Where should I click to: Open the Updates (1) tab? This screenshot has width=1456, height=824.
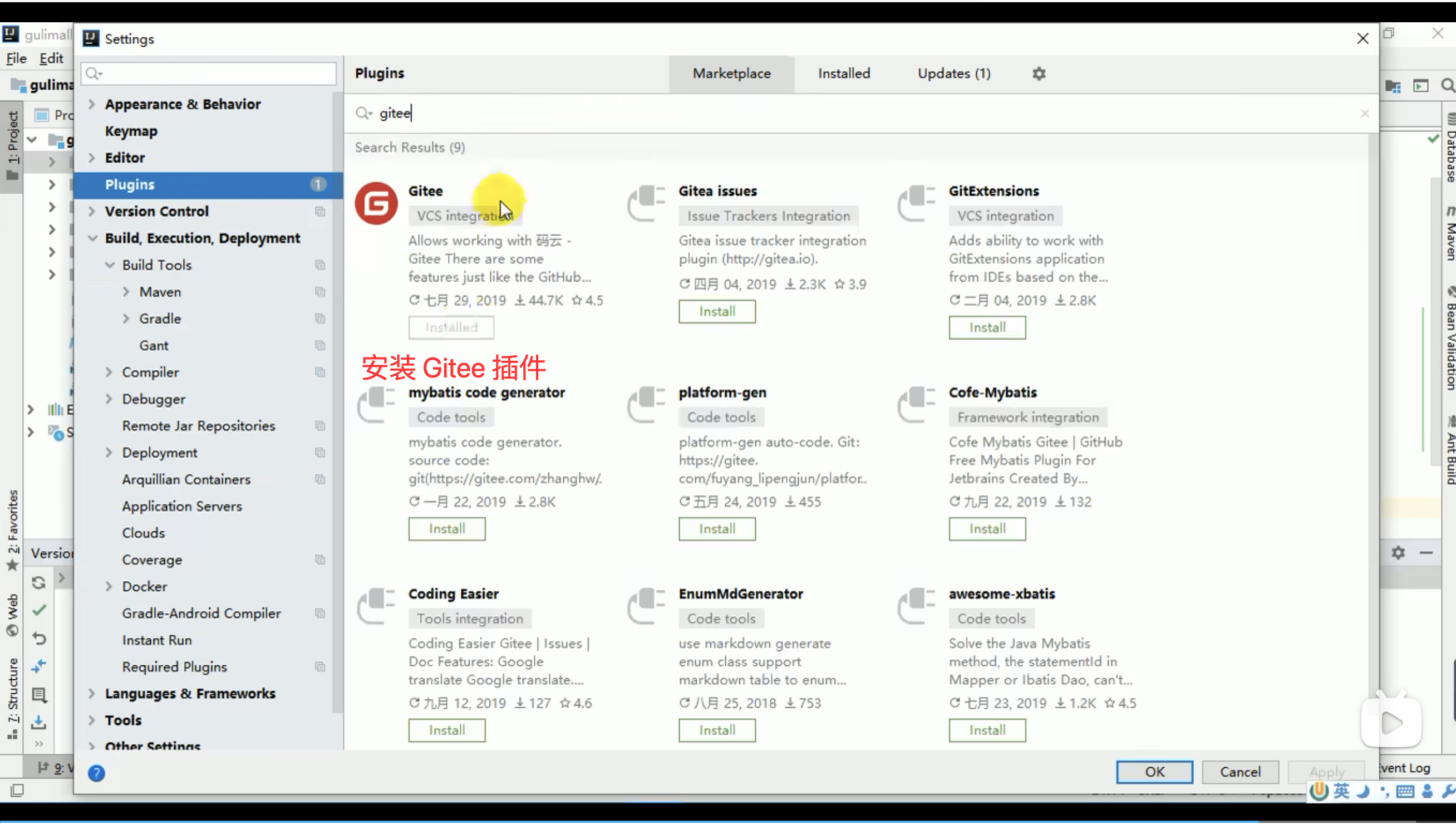(954, 73)
